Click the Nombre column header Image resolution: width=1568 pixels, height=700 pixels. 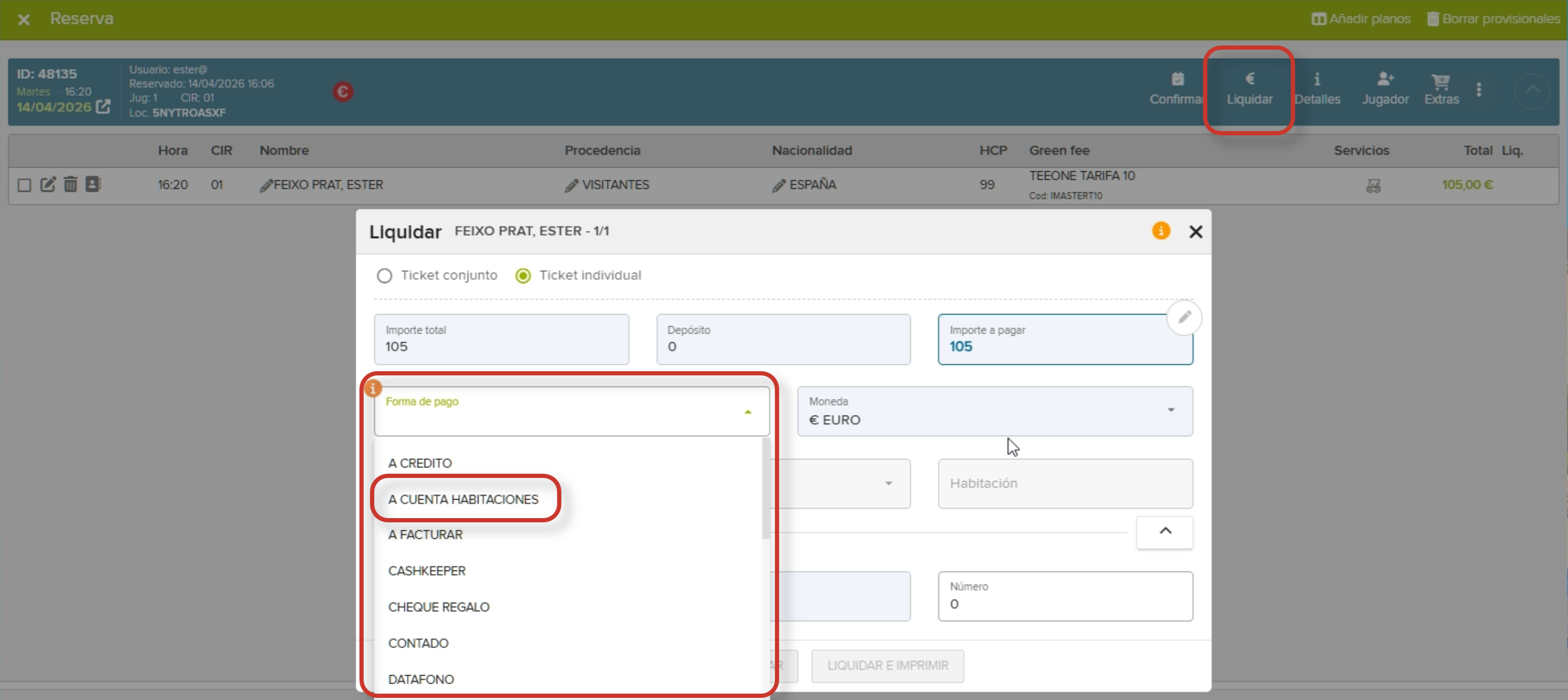tap(284, 150)
